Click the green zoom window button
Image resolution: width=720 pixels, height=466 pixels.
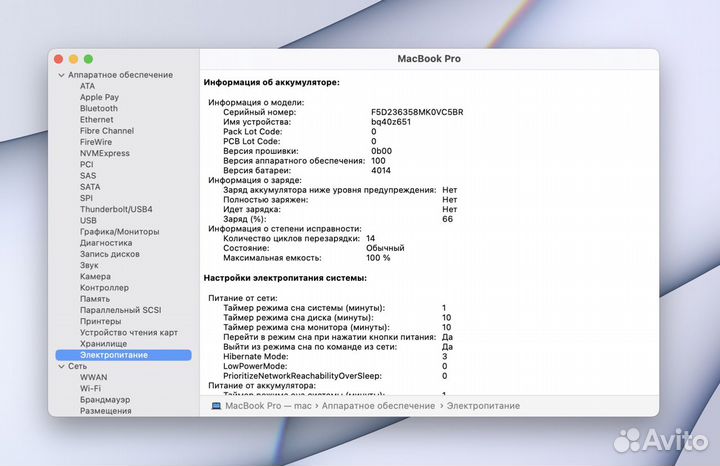pos(89,59)
